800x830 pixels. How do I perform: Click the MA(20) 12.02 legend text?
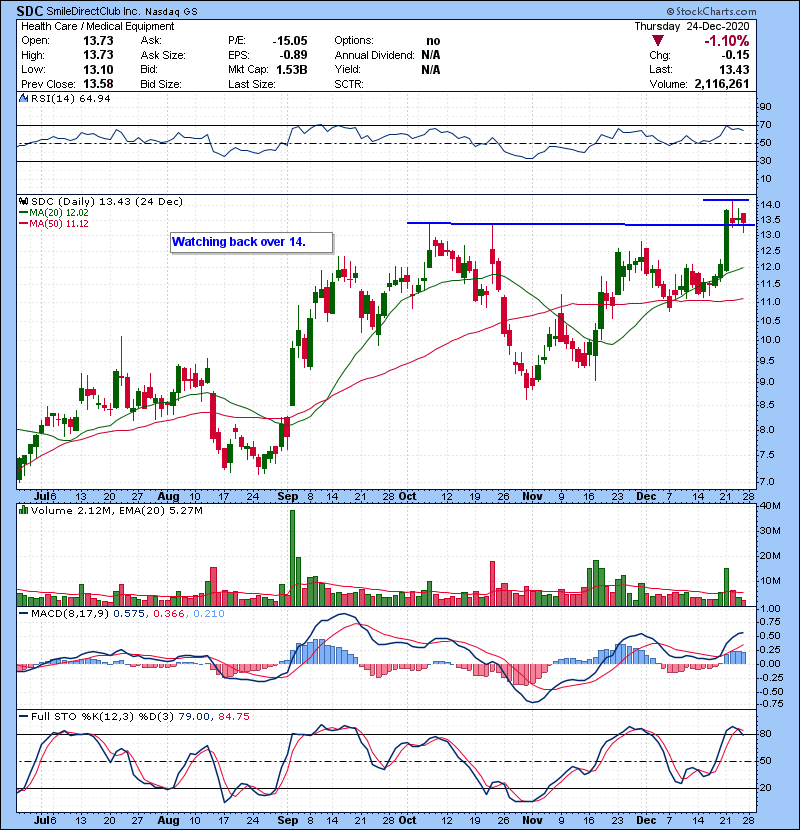[x=59, y=213]
